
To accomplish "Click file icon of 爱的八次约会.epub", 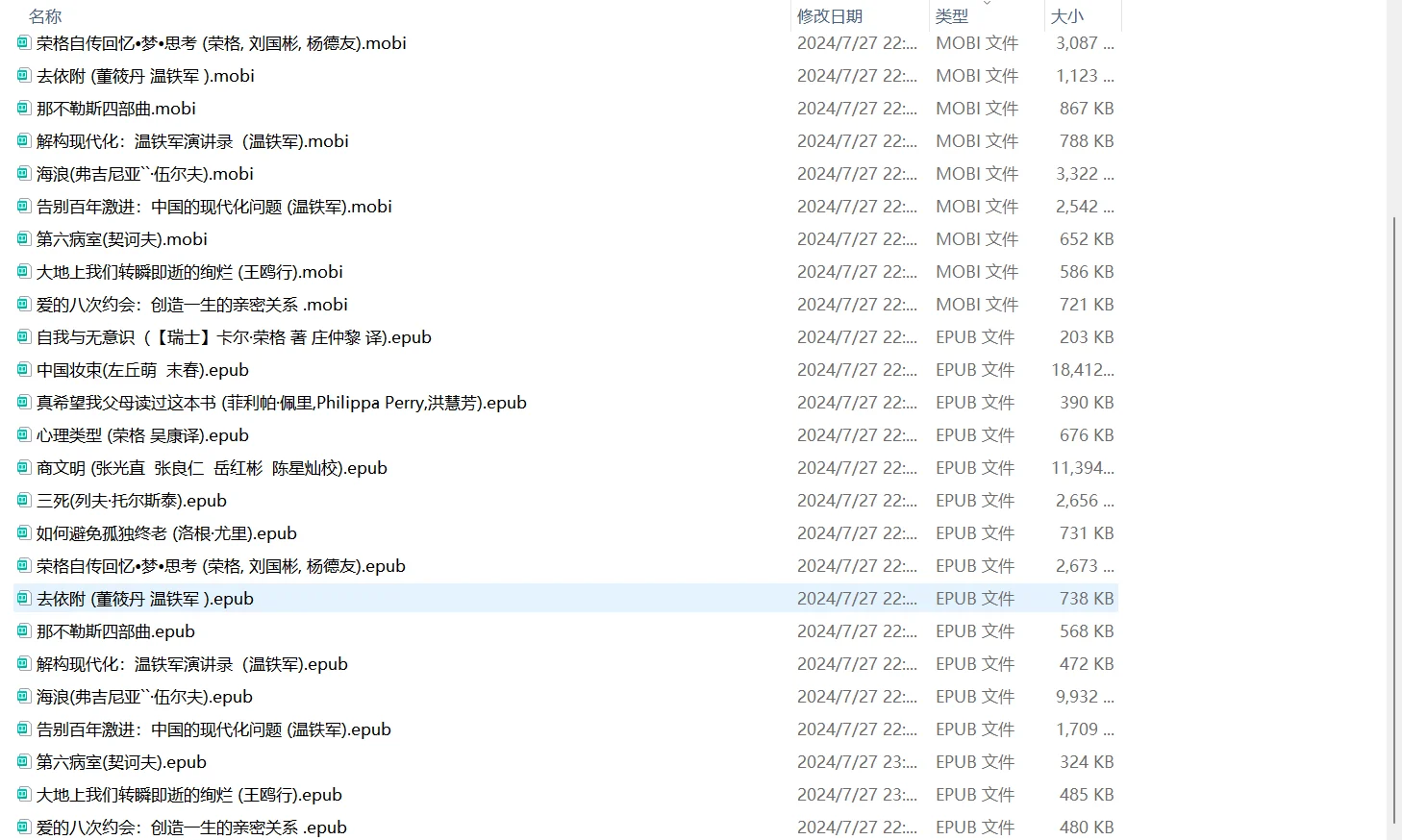I will (x=24, y=828).
